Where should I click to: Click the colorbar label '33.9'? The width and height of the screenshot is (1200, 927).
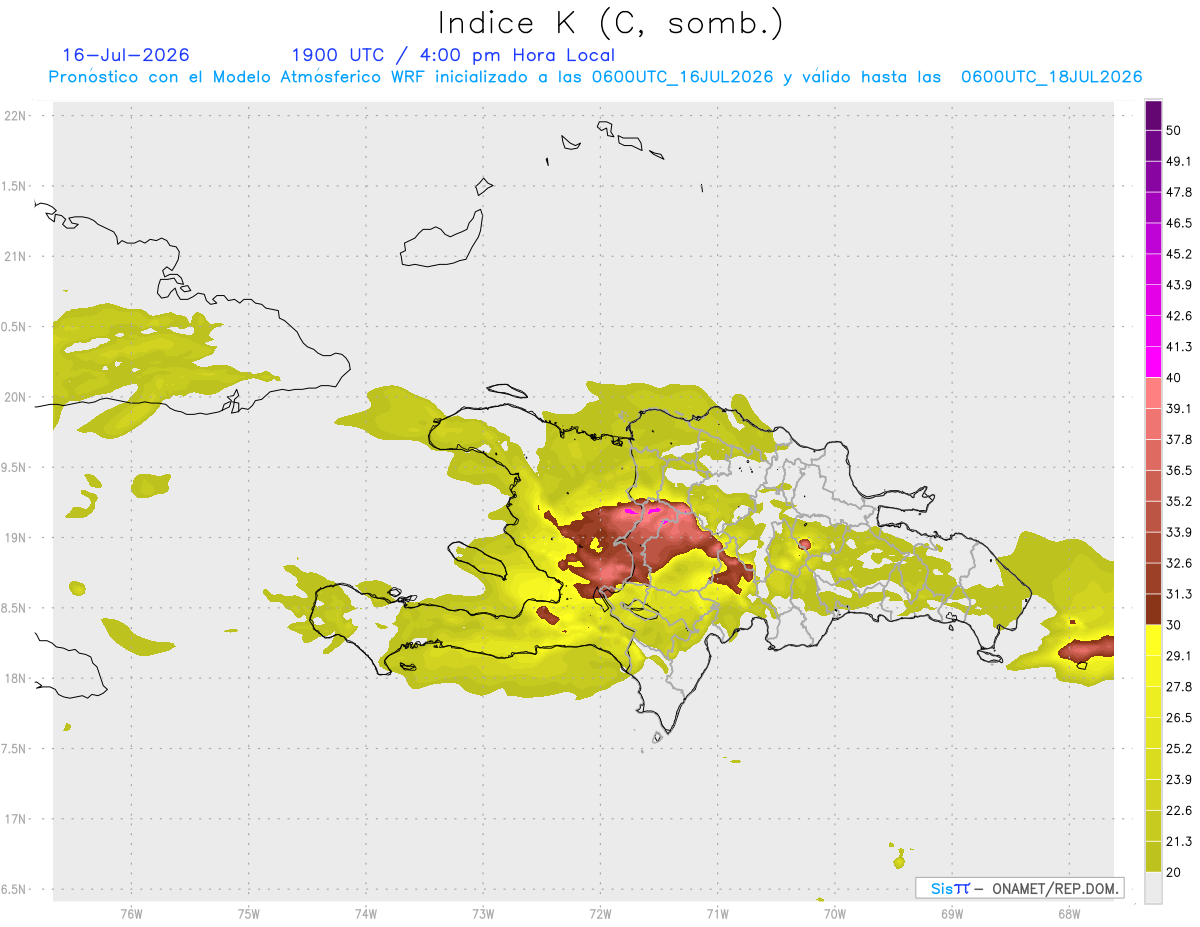[x=1179, y=532]
